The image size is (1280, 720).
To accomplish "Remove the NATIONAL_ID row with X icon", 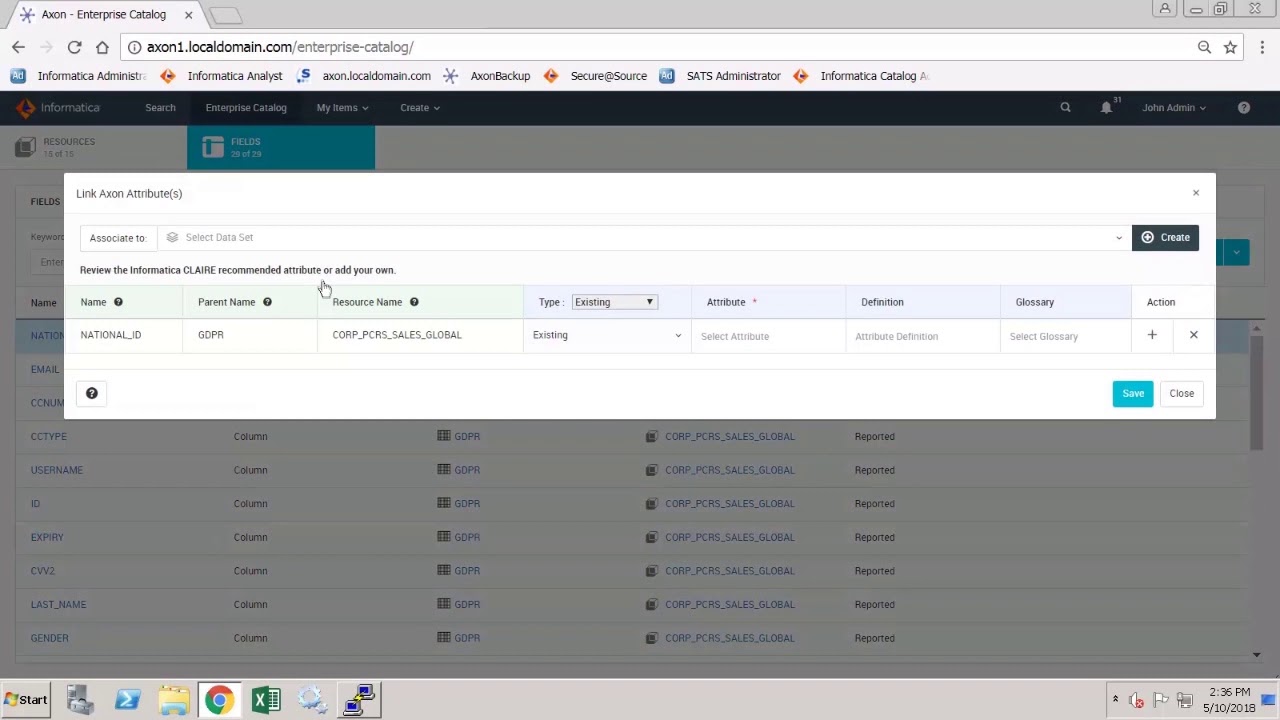I will pyautogui.click(x=1193, y=335).
